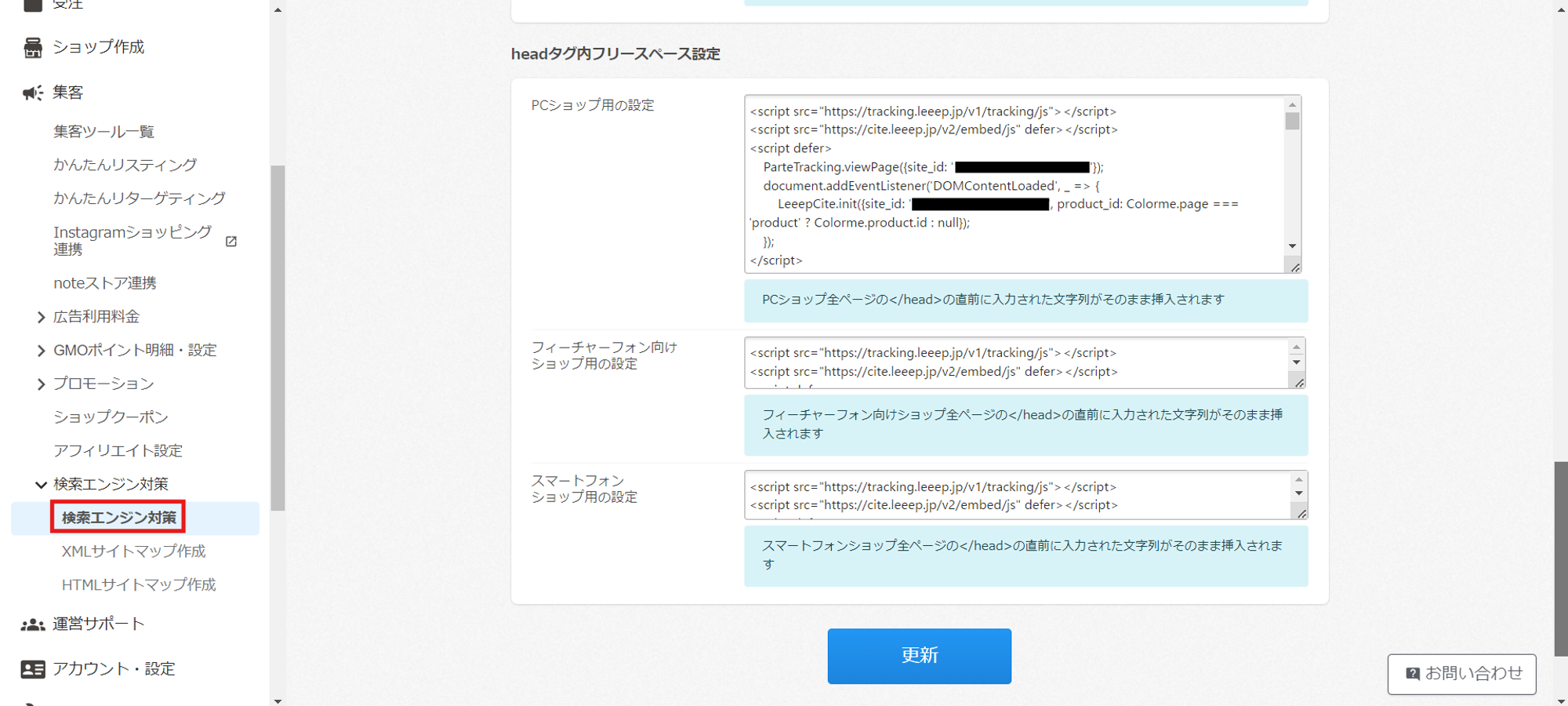Open the external link icon for Instagram shopping
1568x706 pixels.
pos(231,242)
